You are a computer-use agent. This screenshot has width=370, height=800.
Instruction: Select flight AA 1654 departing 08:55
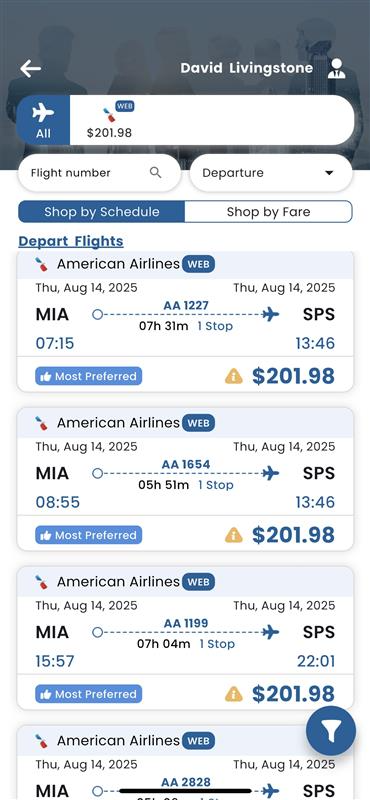coord(185,479)
